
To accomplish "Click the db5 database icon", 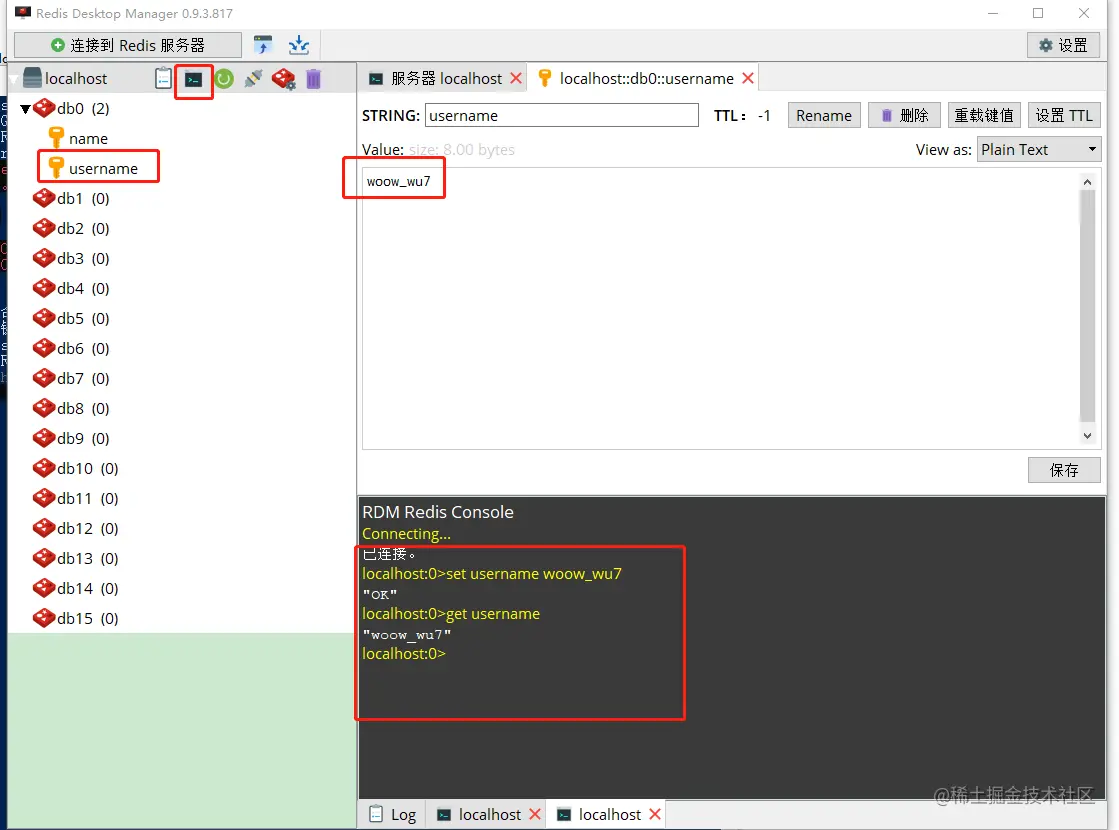I will click(x=44, y=318).
